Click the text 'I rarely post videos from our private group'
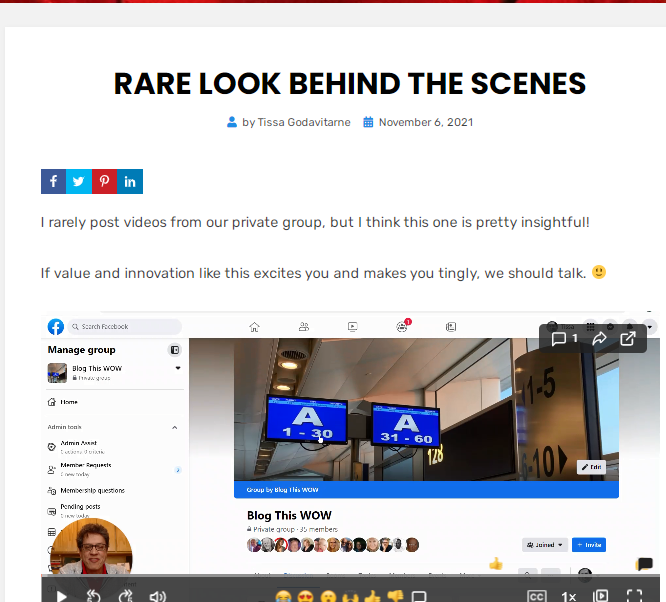This screenshot has width=666, height=602. tap(181, 222)
